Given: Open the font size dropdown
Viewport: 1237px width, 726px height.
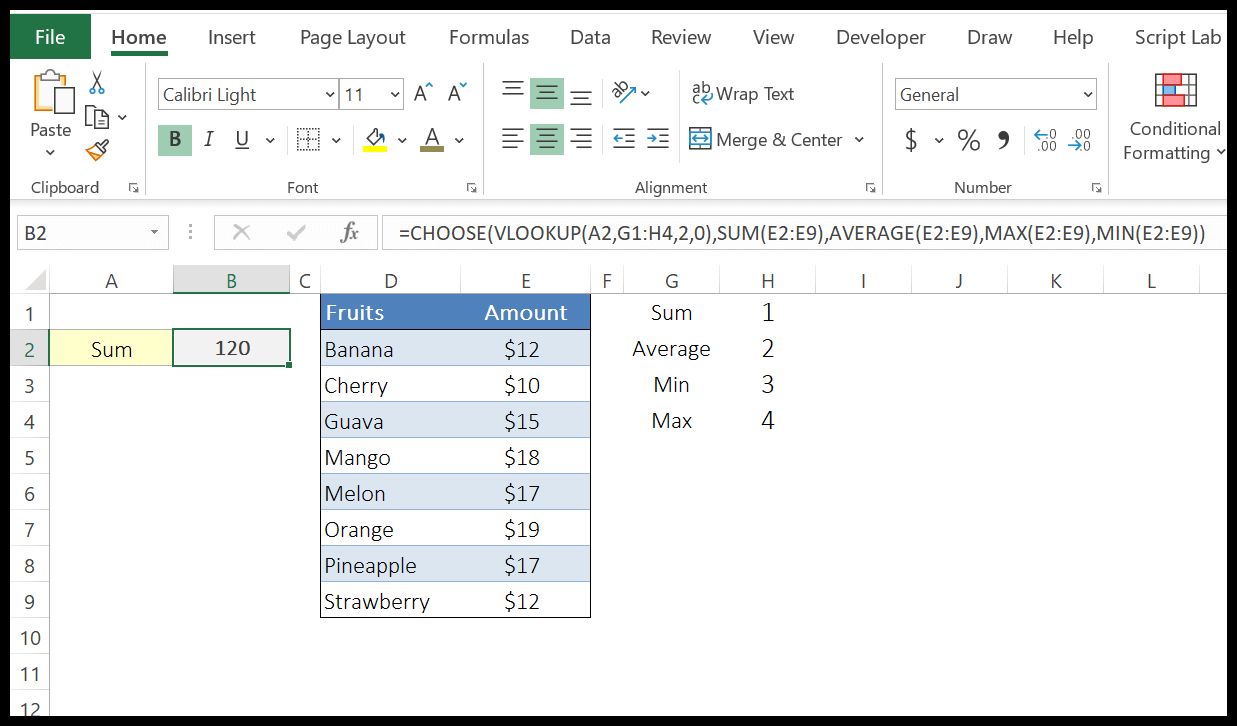Looking at the screenshot, I should pyautogui.click(x=396, y=93).
